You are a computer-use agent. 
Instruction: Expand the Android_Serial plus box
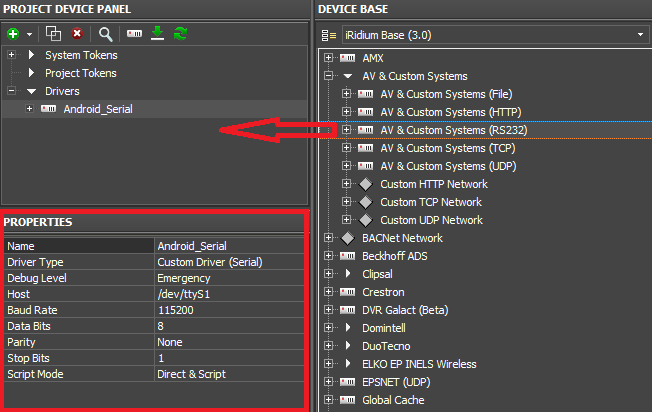click(30, 109)
